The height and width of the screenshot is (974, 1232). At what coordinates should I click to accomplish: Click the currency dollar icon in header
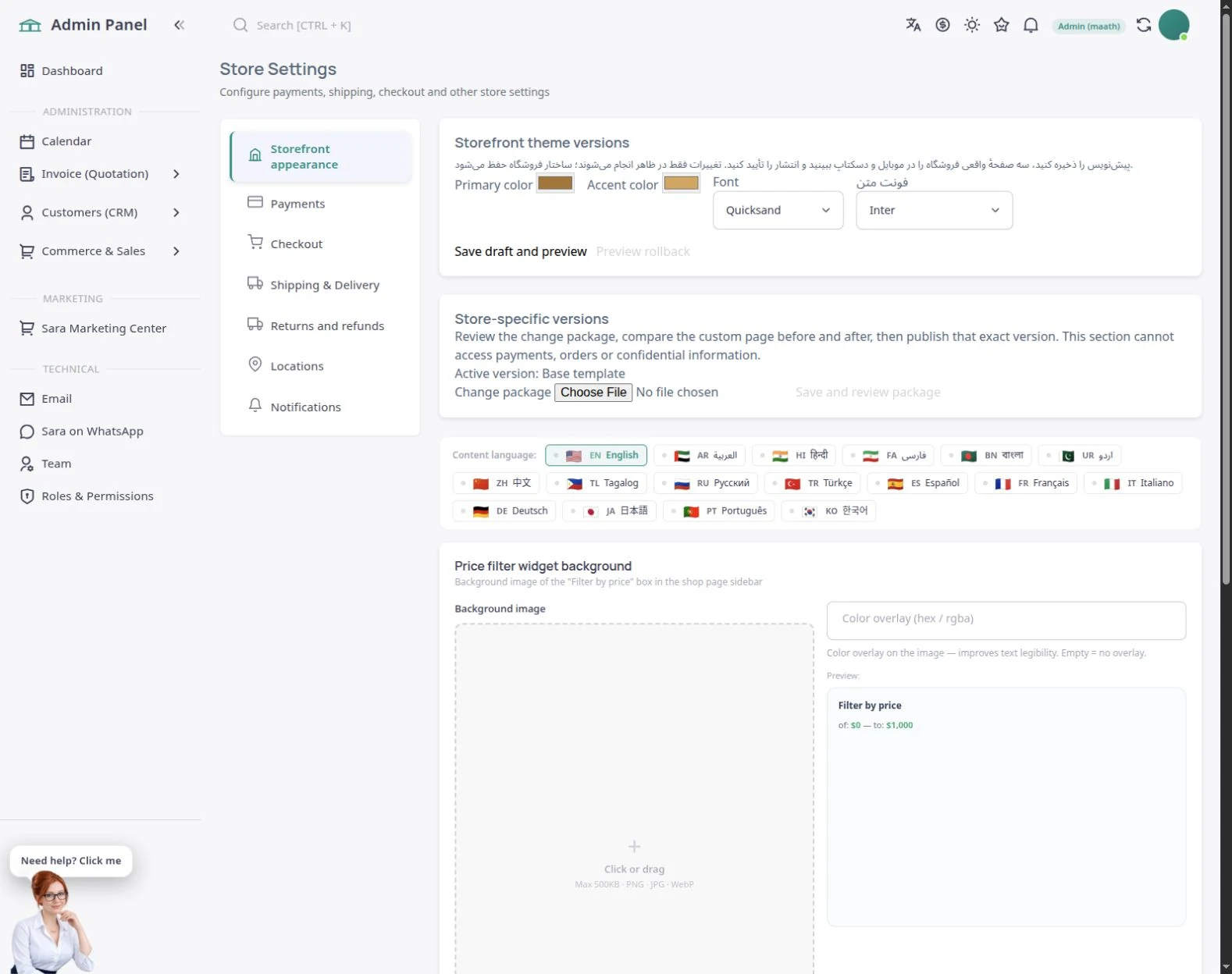(x=942, y=25)
